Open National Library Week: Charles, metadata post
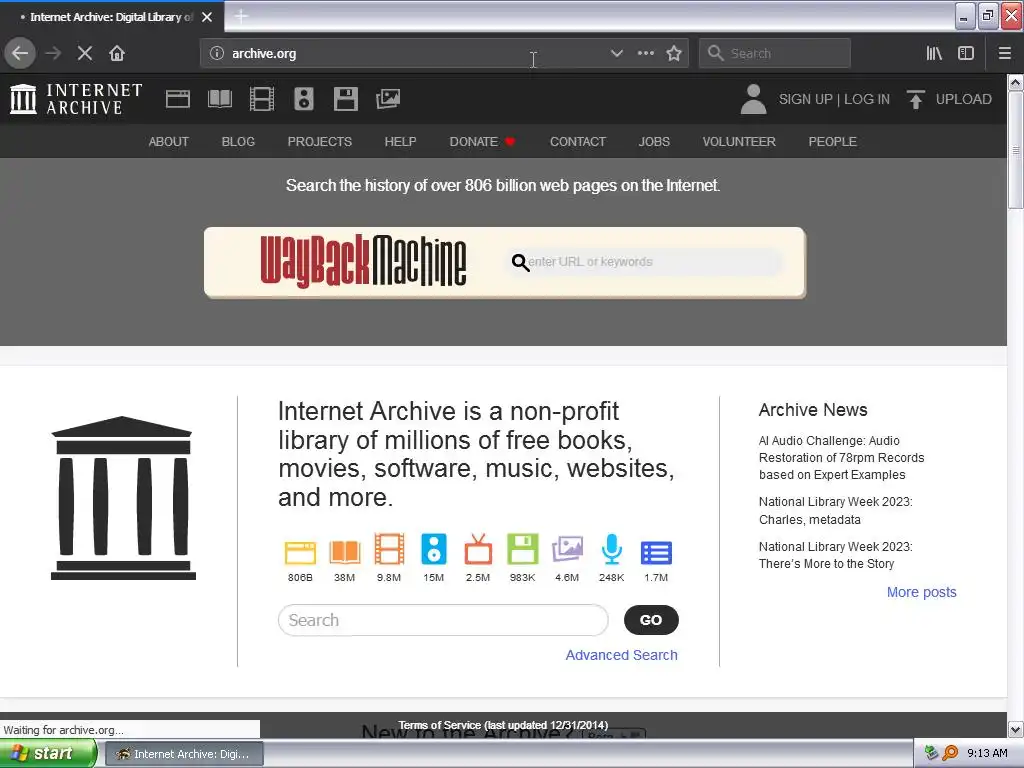The width and height of the screenshot is (1024, 768). pos(836,511)
